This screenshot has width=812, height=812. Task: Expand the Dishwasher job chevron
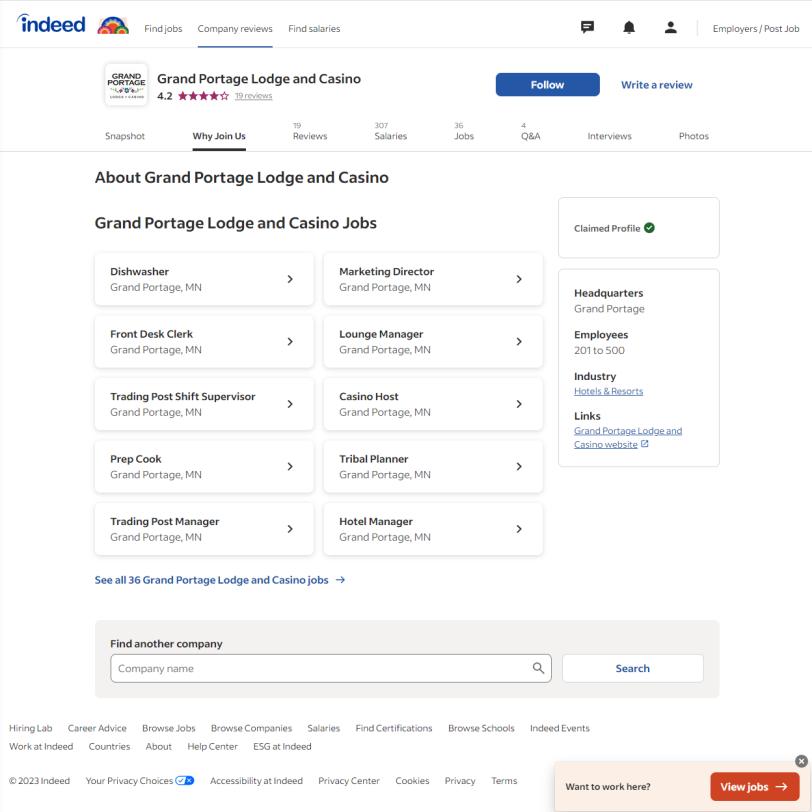coord(290,279)
